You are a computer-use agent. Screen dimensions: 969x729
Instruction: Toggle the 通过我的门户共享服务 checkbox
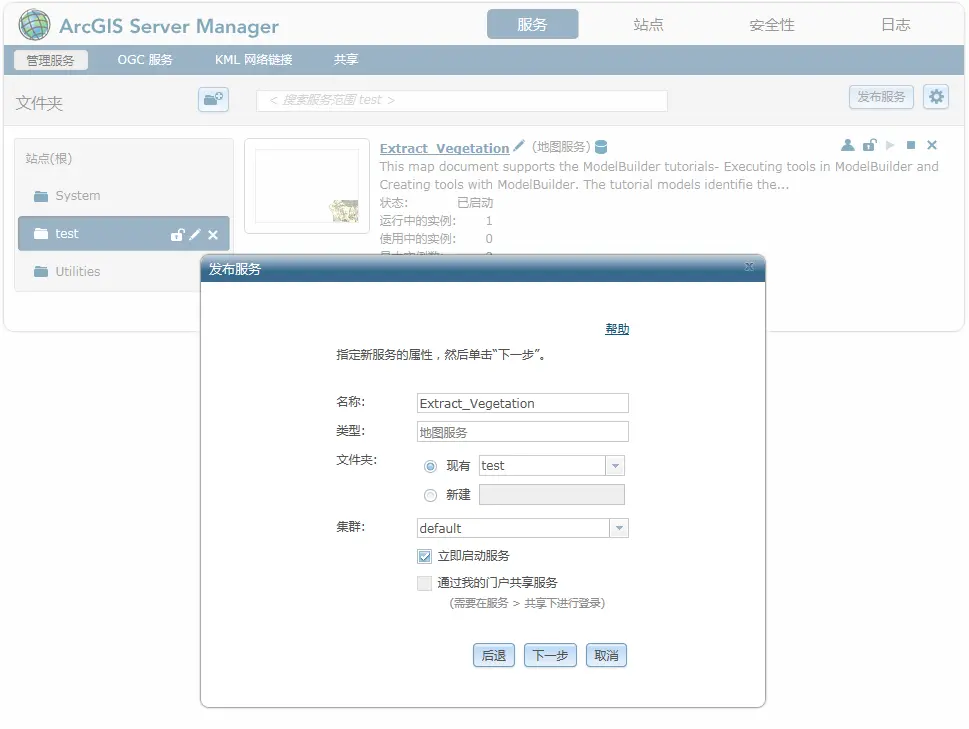[x=424, y=583]
